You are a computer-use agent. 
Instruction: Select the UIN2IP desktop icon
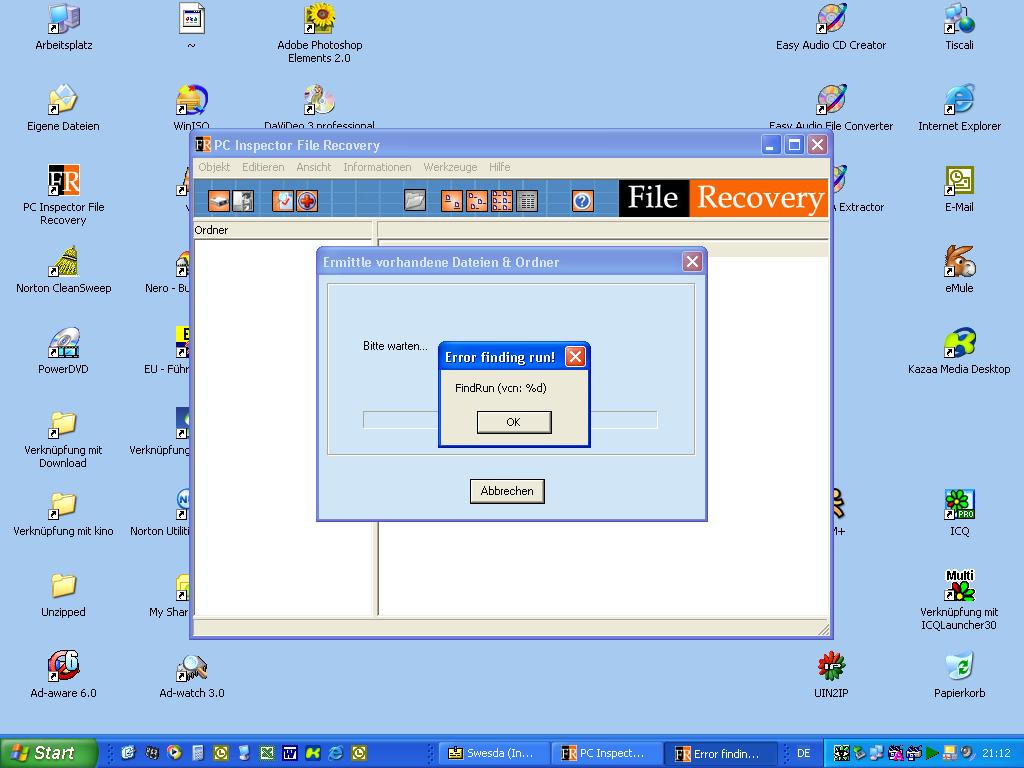831,675
